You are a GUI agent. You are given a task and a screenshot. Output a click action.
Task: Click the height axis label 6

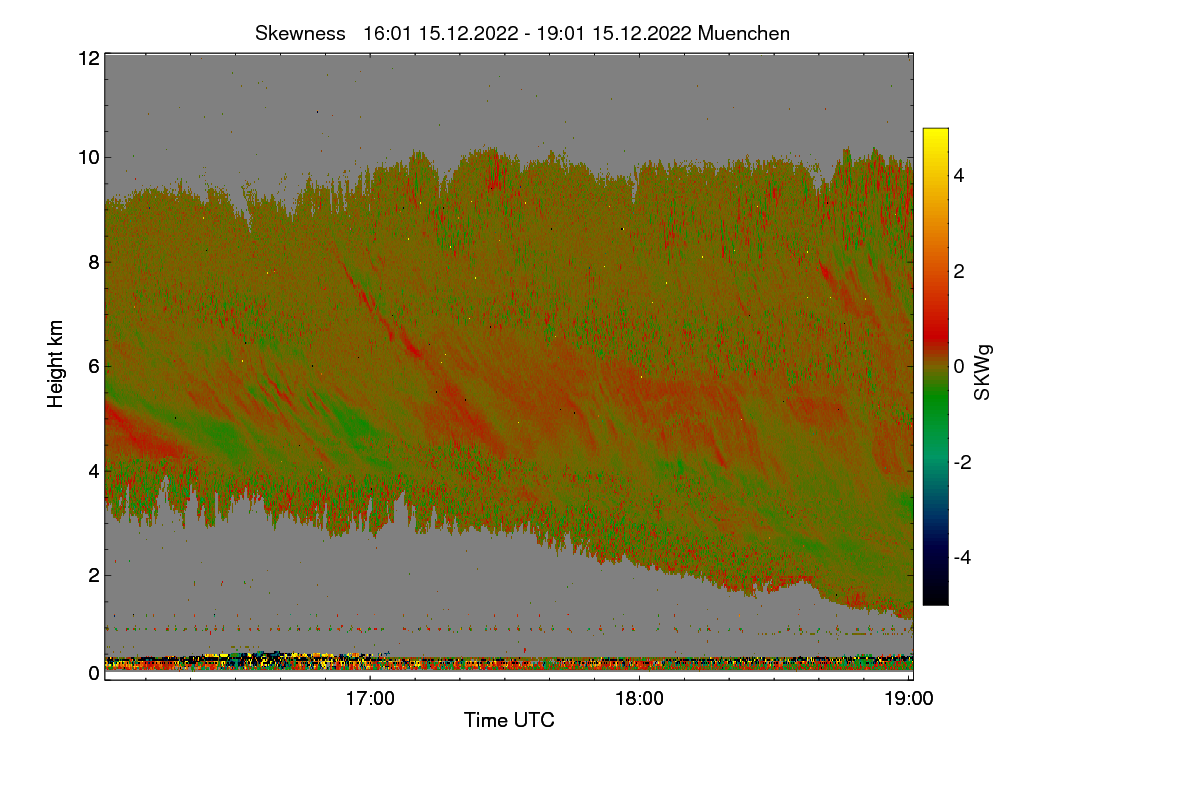point(94,366)
